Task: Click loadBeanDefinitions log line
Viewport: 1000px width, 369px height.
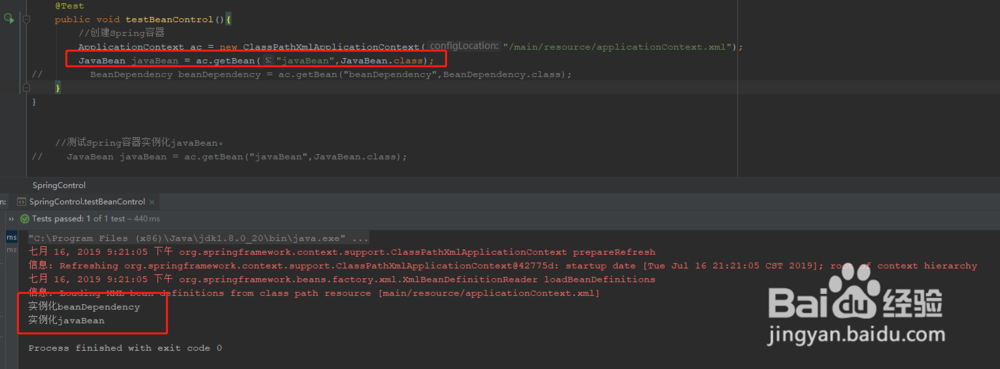Action: coord(342,280)
